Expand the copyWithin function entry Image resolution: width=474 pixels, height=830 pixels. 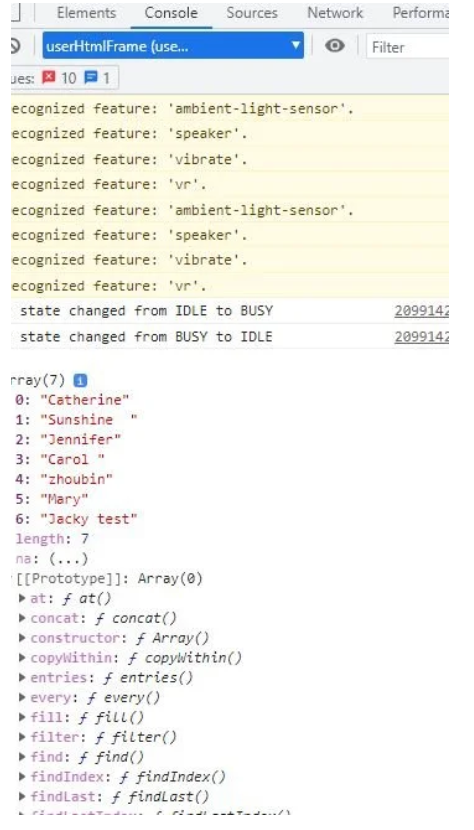(x=22, y=657)
